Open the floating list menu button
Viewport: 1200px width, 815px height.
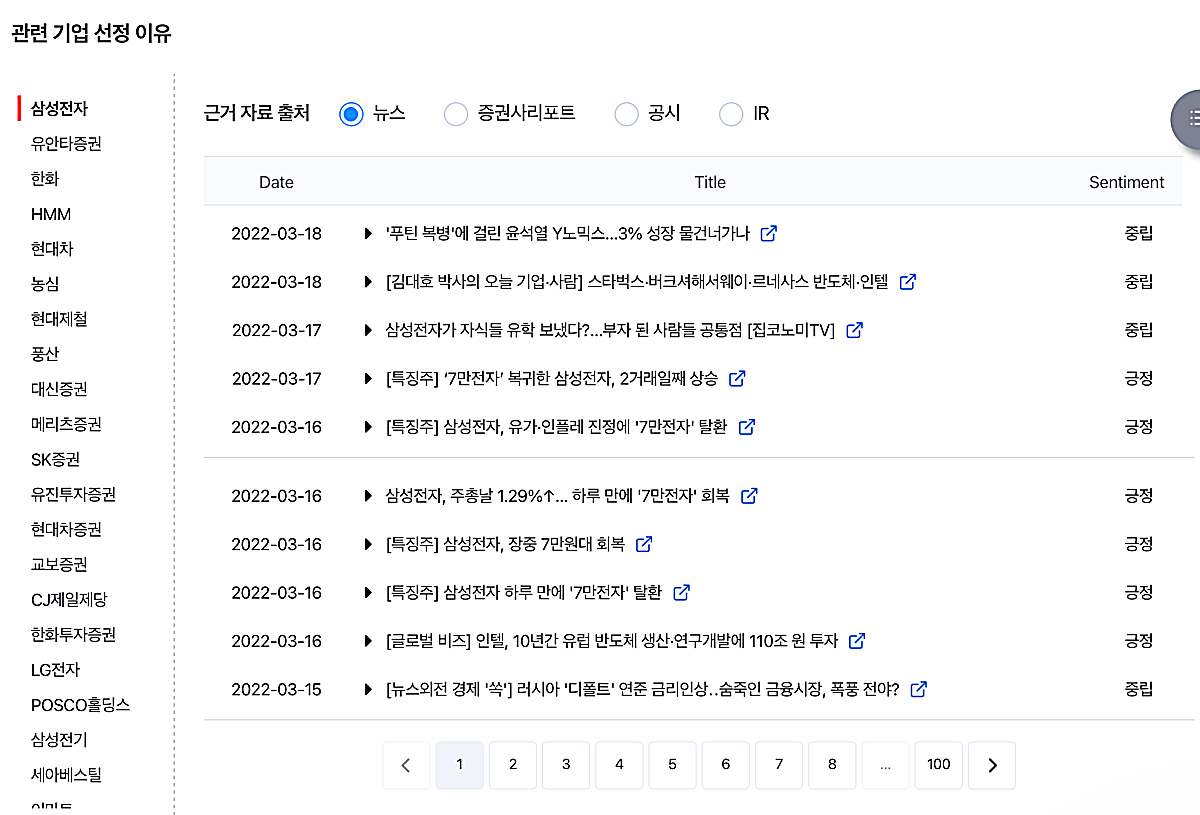pos(1188,118)
